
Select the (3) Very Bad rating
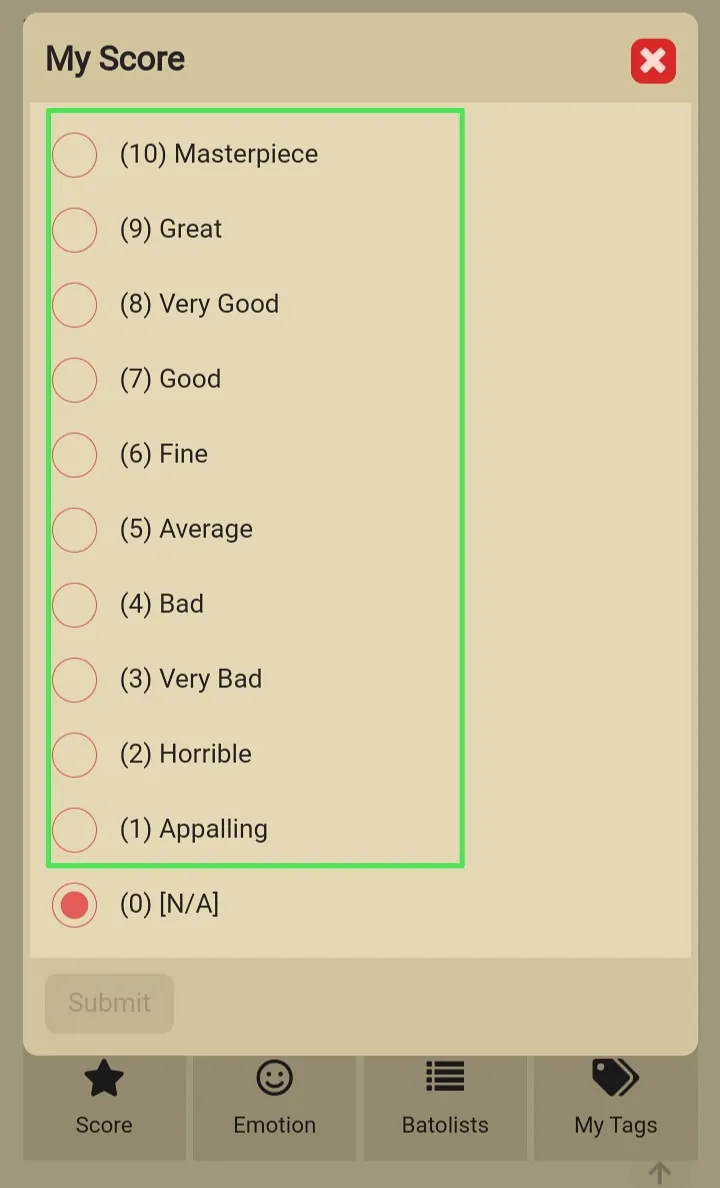click(x=74, y=680)
